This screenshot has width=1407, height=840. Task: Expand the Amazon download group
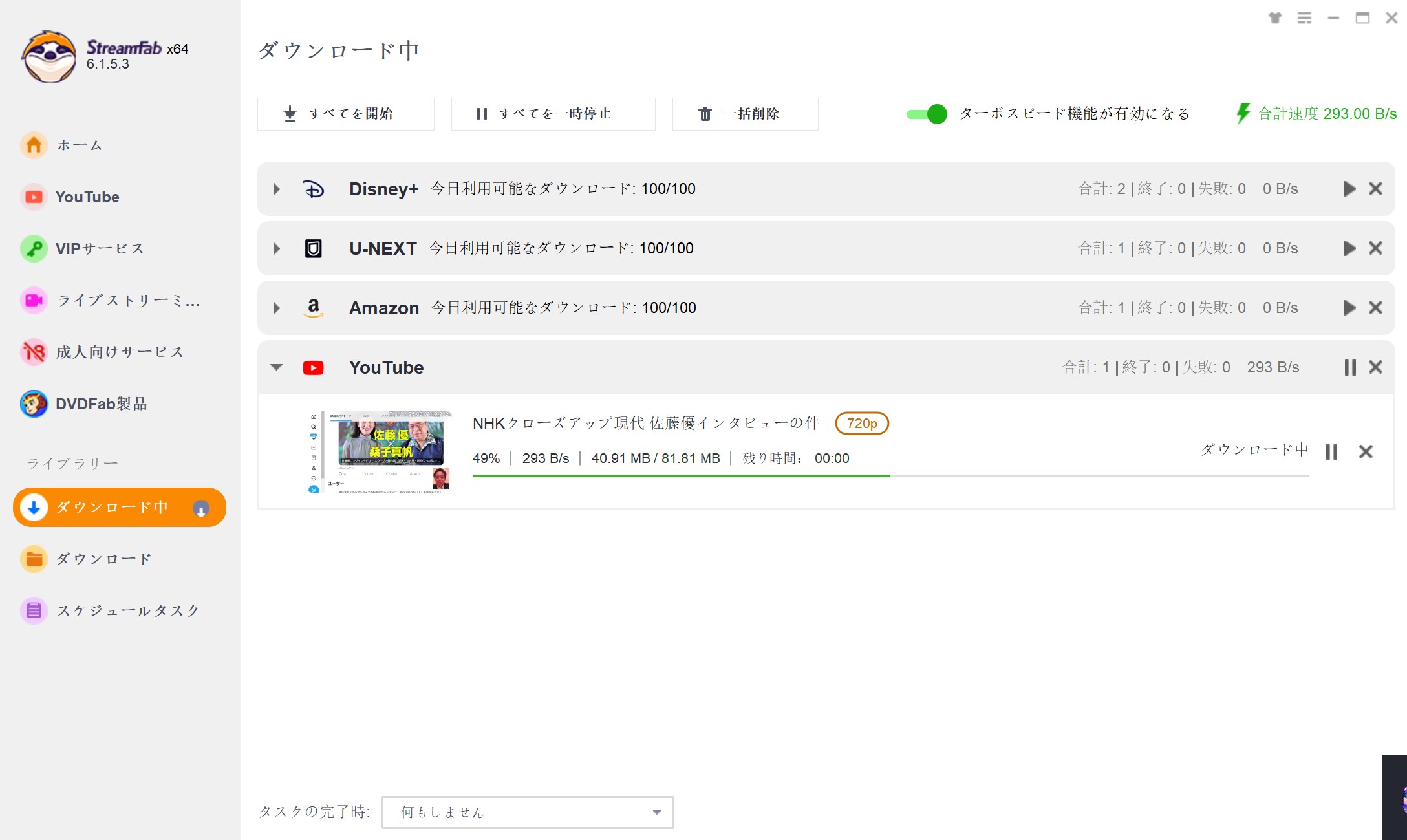(277, 308)
